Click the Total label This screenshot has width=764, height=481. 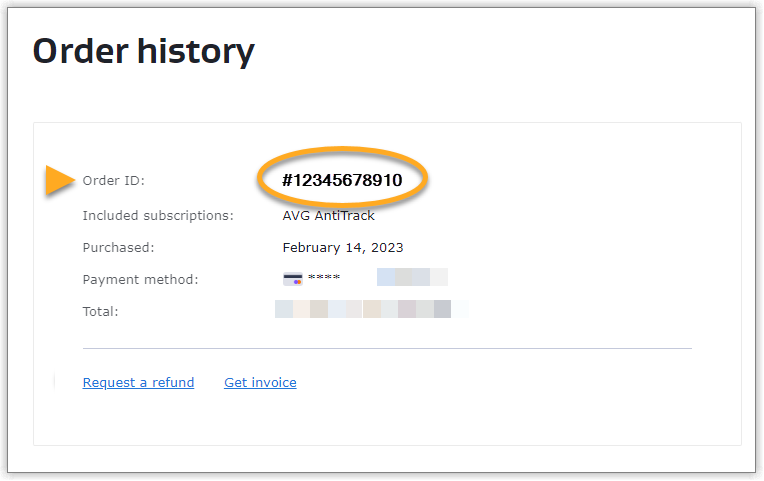point(100,311)
